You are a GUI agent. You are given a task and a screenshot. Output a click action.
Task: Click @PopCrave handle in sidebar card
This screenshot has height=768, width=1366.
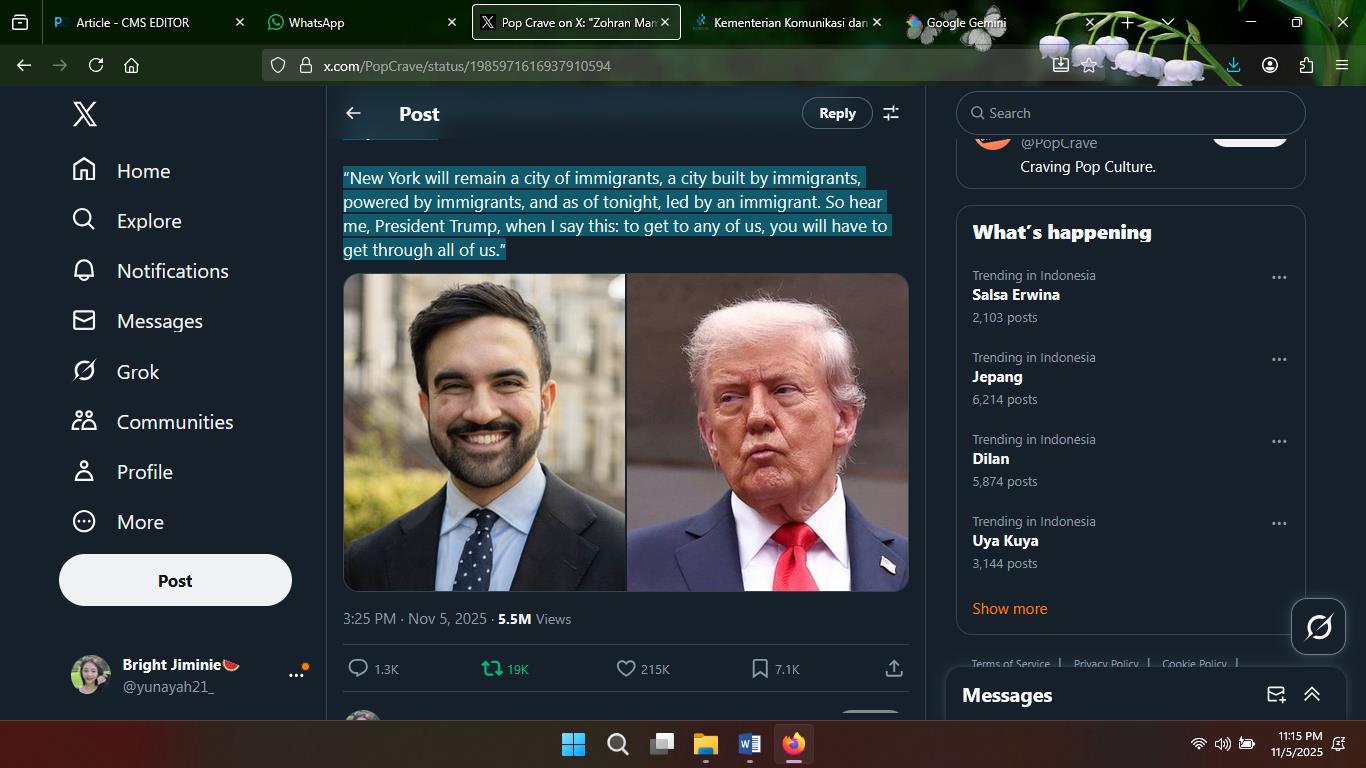(x=1058, y=143)
